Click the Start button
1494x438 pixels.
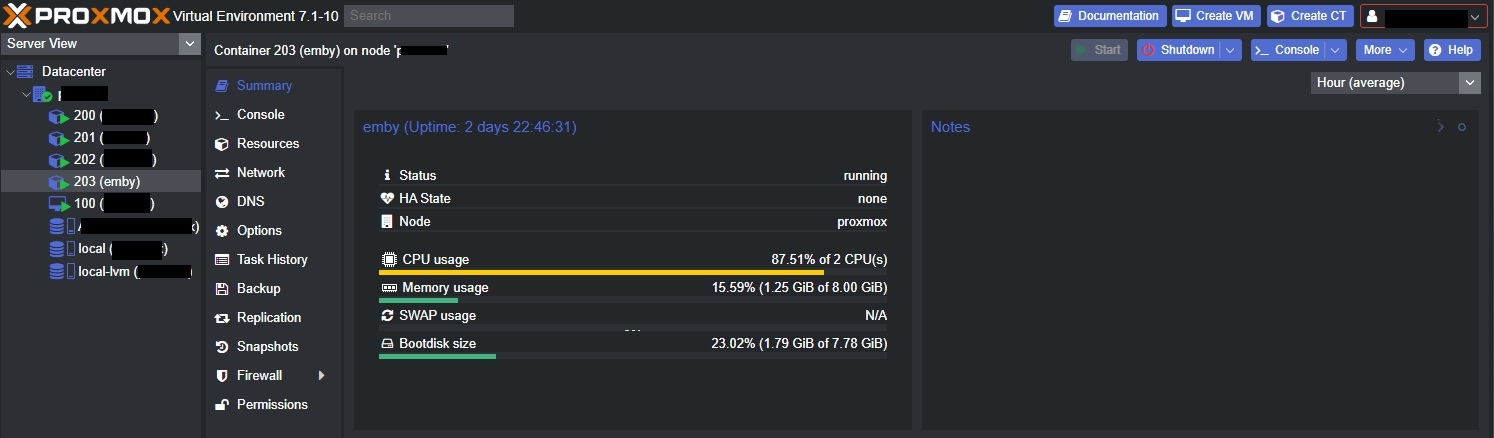coord(1099,50)
